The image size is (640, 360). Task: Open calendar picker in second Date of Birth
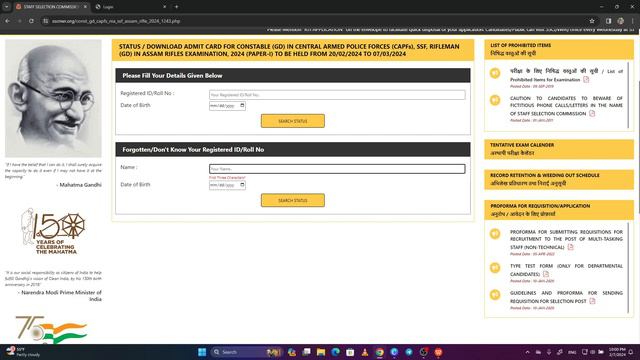pos(242,185)
